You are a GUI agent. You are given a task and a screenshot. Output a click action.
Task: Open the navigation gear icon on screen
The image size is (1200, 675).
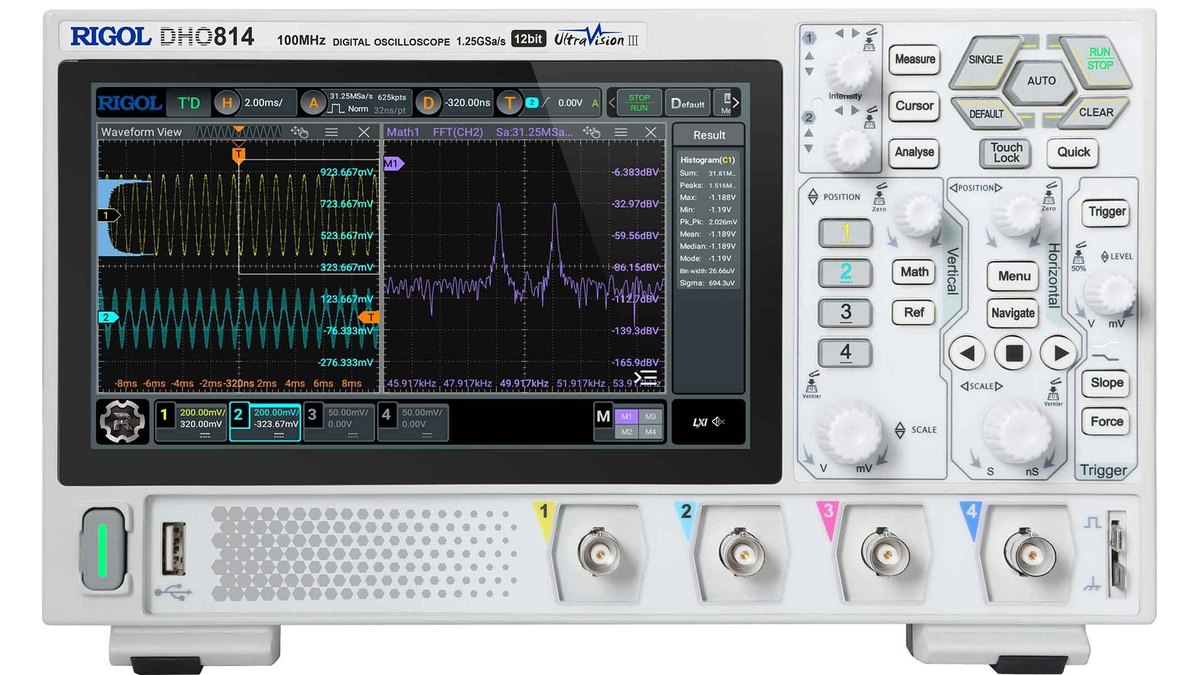123,421
